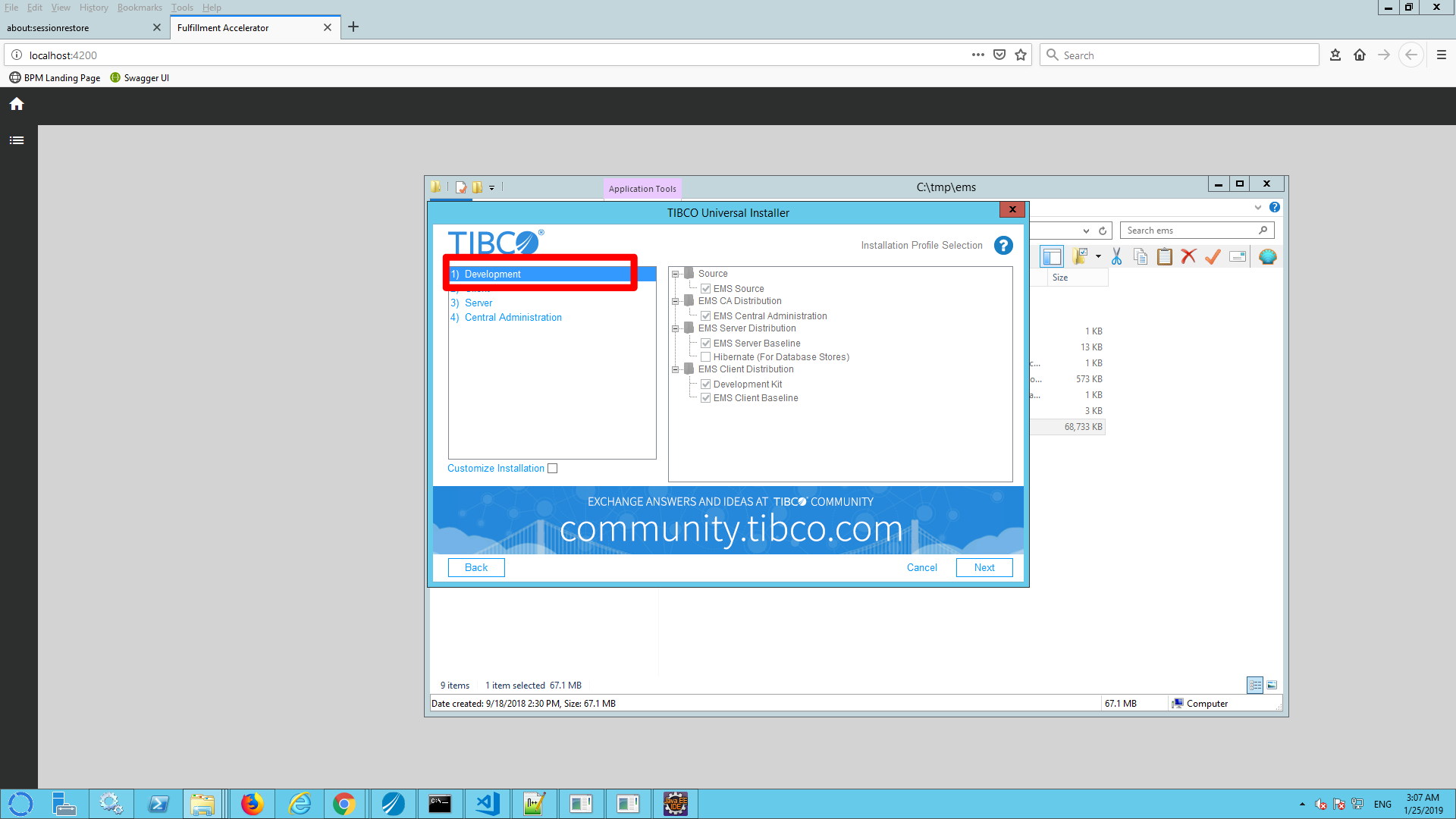Collapse the EMS CA Distribution tree node
This screenshot has width=1456, height=819.
[675, 301]
